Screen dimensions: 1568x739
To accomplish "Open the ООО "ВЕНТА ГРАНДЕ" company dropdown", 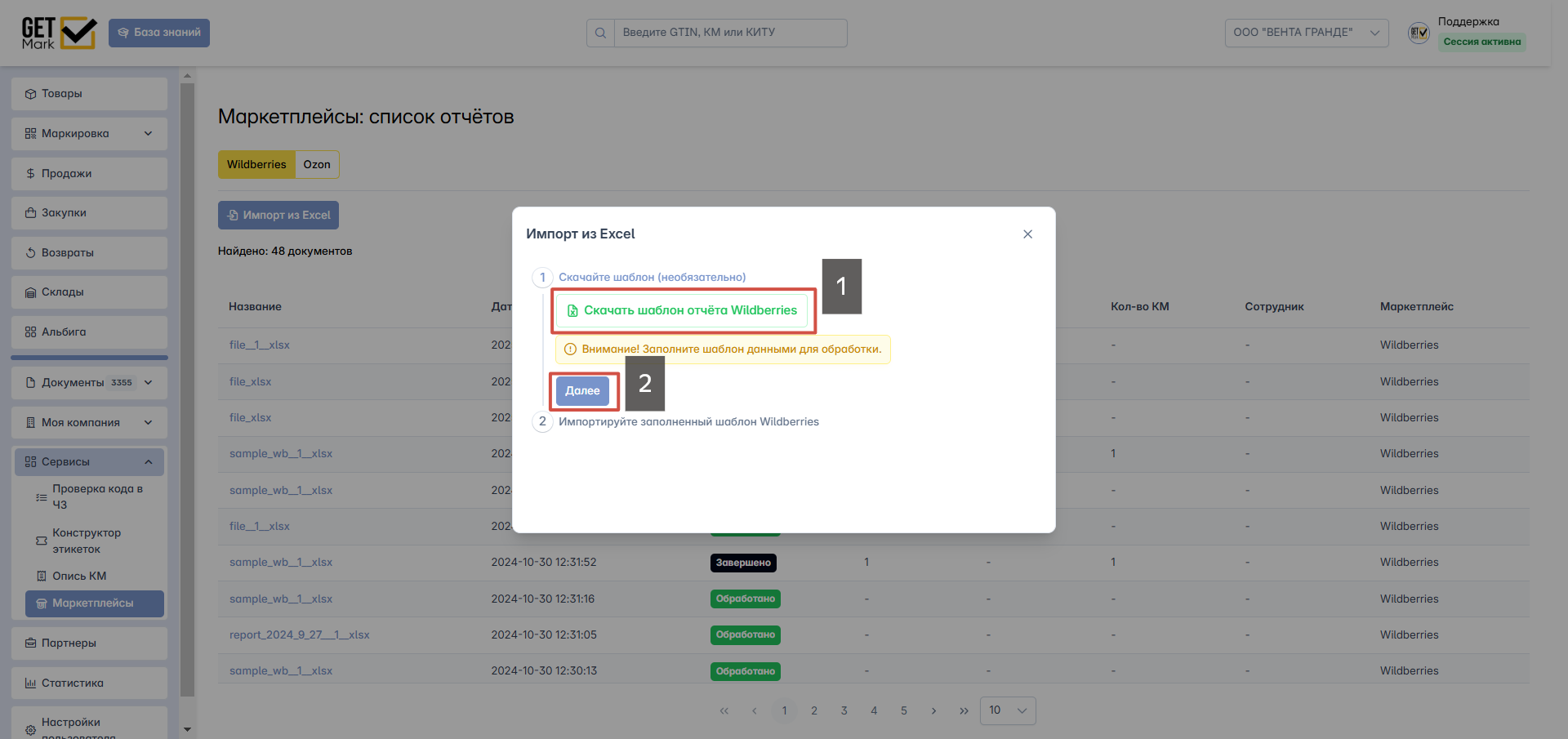I will coord(1307,33).
